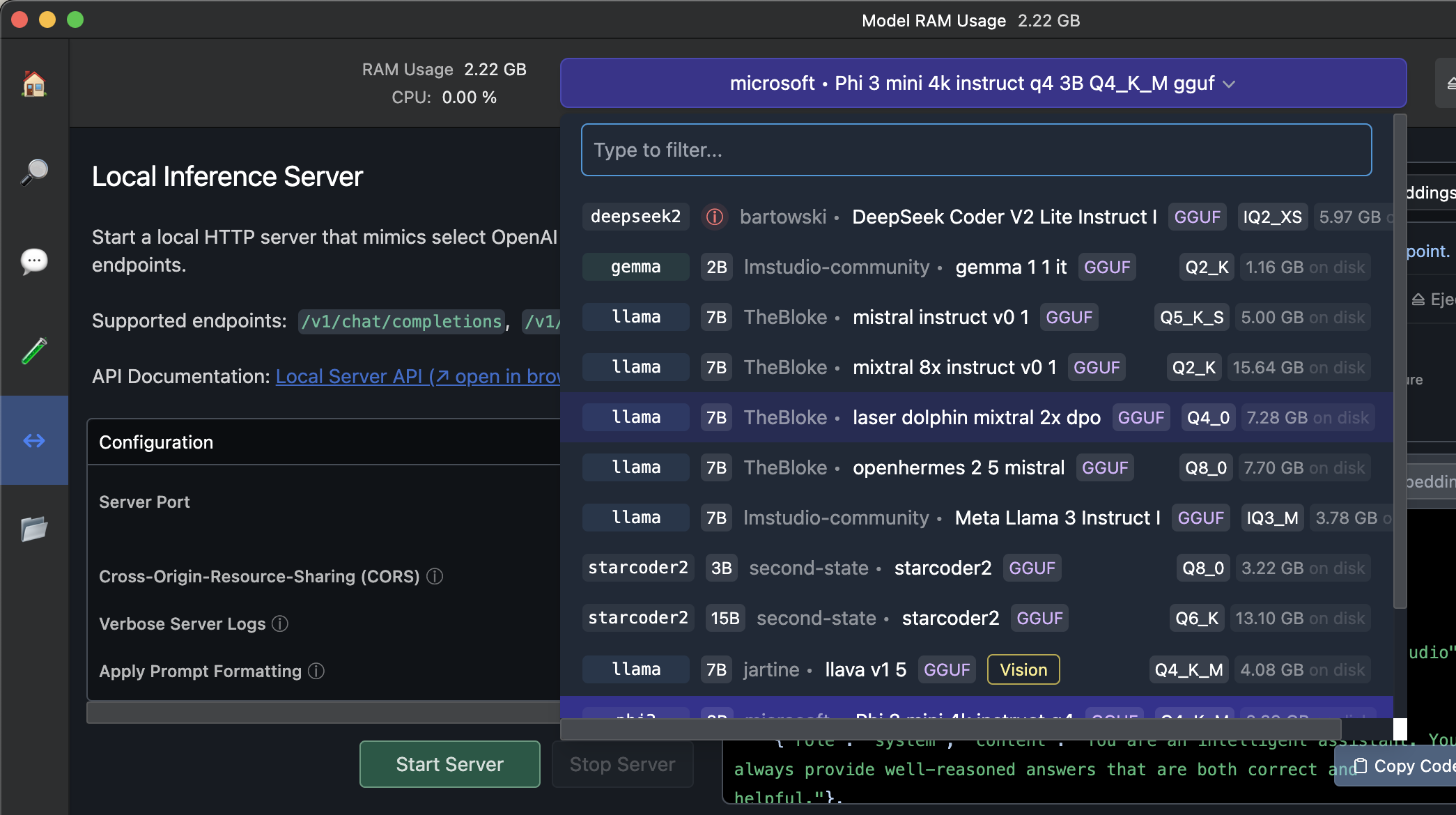Open the My Models folder icon
This screenshot has height=815, width=1456.
[33, 529]
